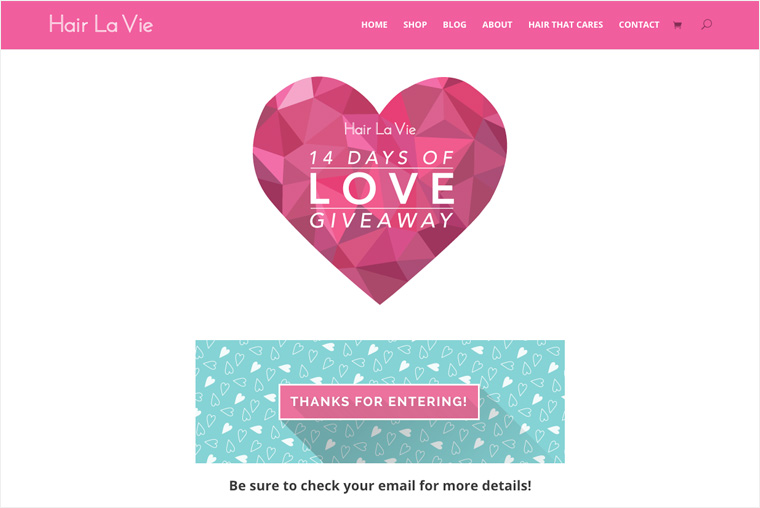Image resolution: width=760 pixels, height=508 pixels.
Task: Click the 14 DAYS OF heading text
Action: coord(381,158)
